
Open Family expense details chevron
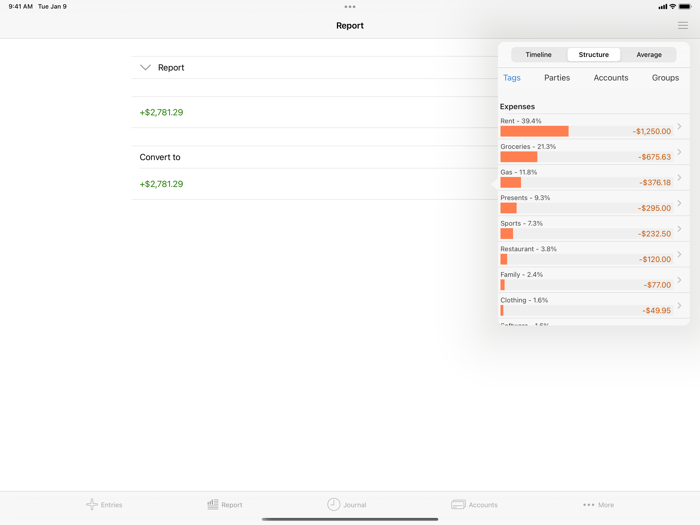point(679,280)
